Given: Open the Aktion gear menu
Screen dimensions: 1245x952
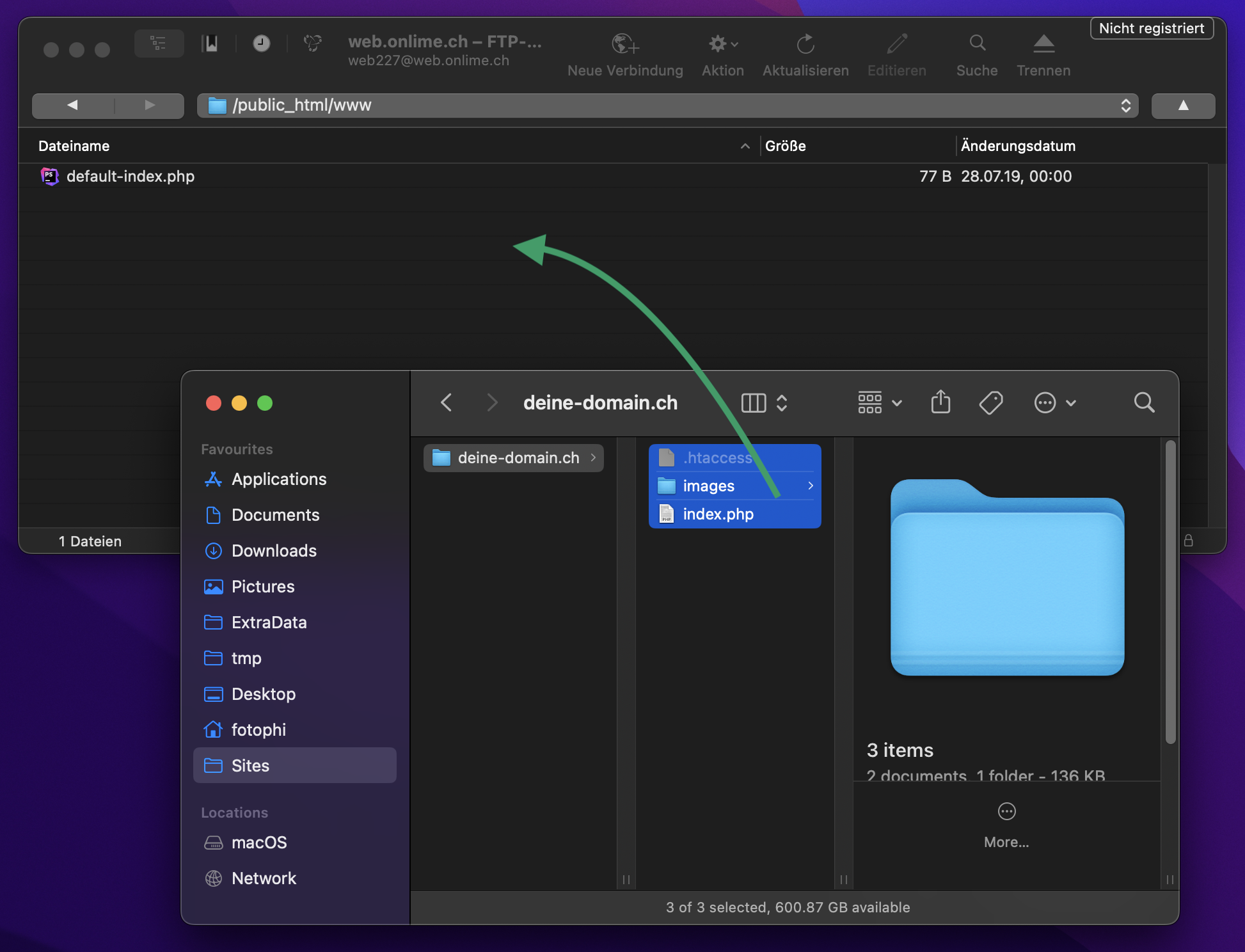Looking at the screenshot, I should tap(723, 44).
